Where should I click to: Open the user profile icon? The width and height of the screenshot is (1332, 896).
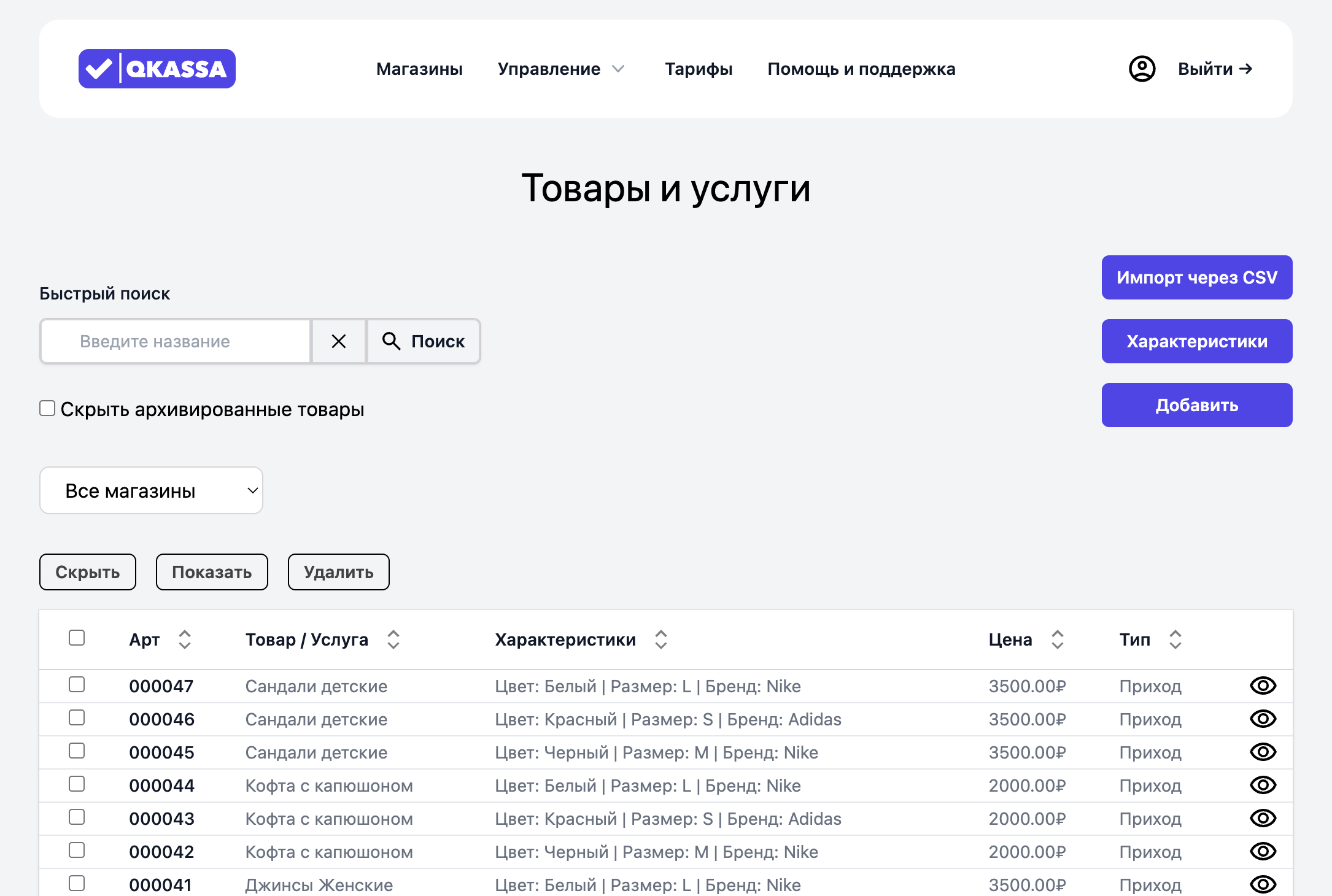1142,69
